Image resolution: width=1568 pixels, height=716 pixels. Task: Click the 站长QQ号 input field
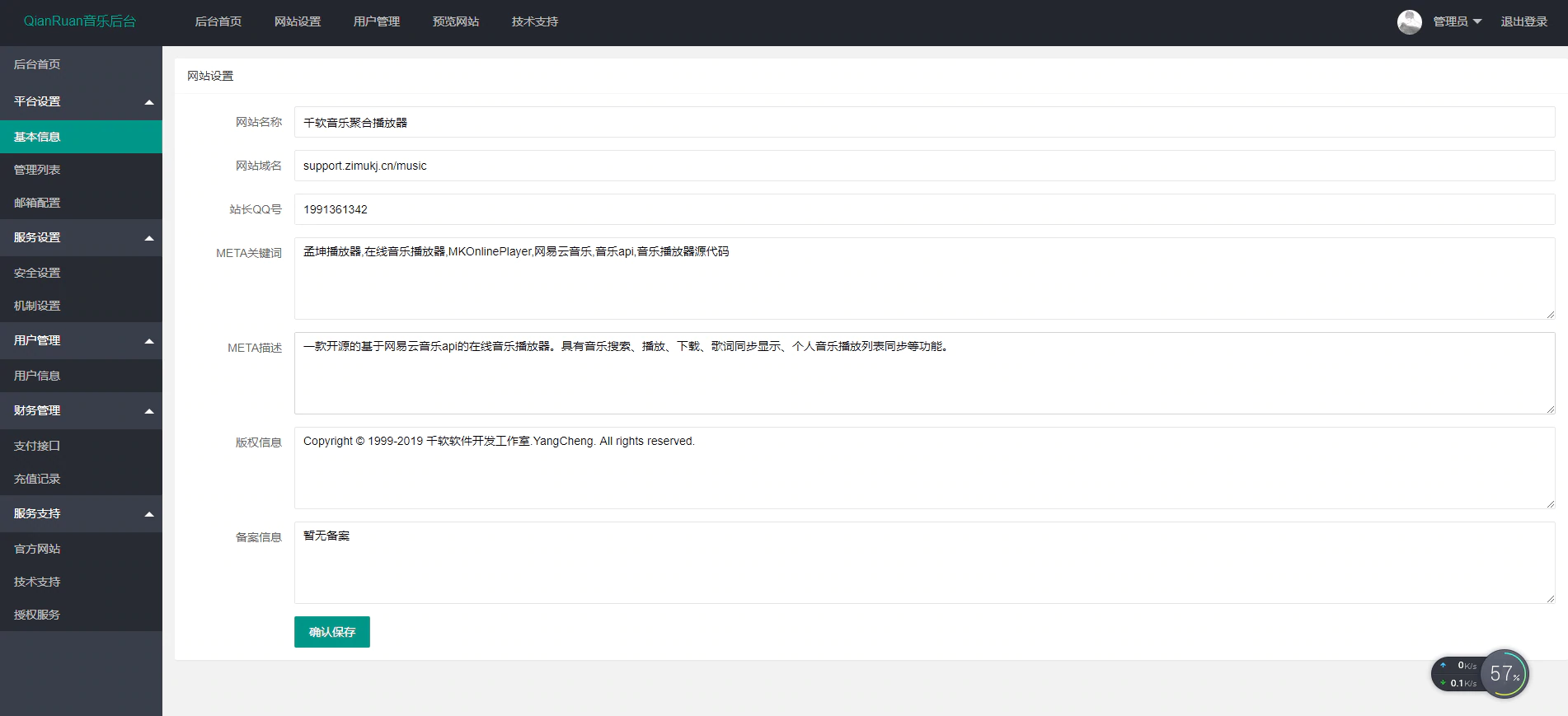point(924,209)
